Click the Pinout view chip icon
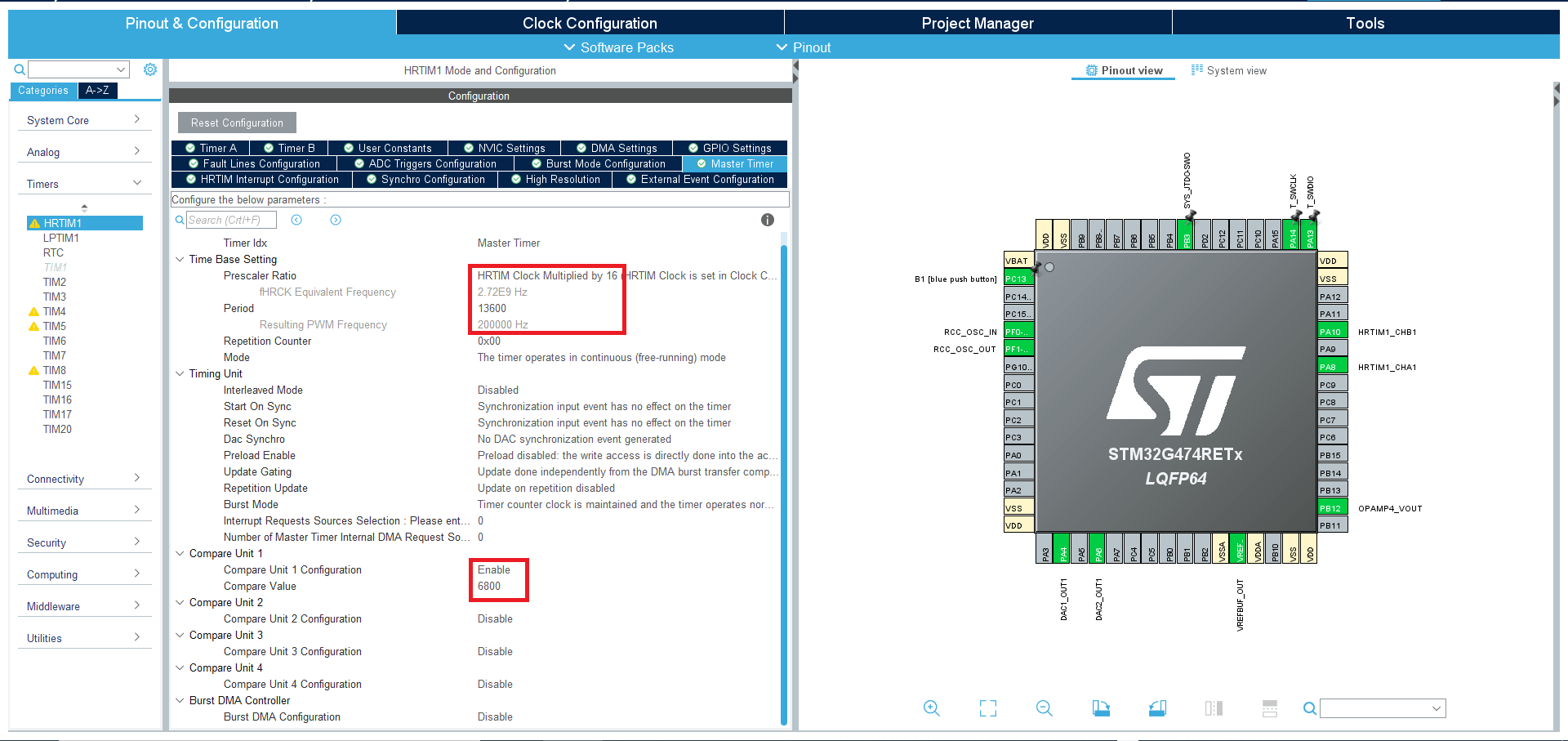 tap(1091, 70)
